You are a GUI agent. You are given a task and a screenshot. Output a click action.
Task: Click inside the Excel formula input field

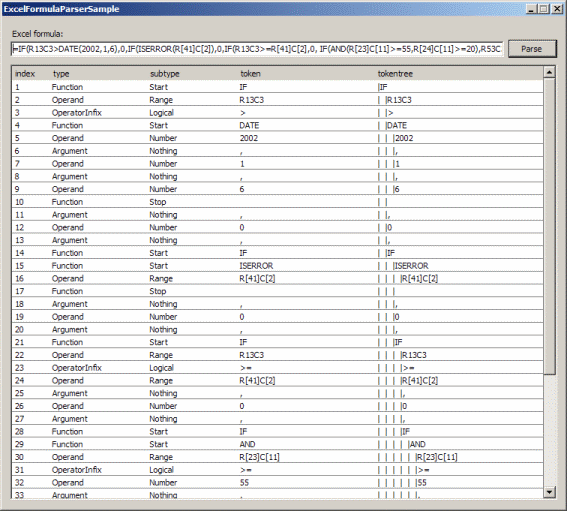[257, 49]
